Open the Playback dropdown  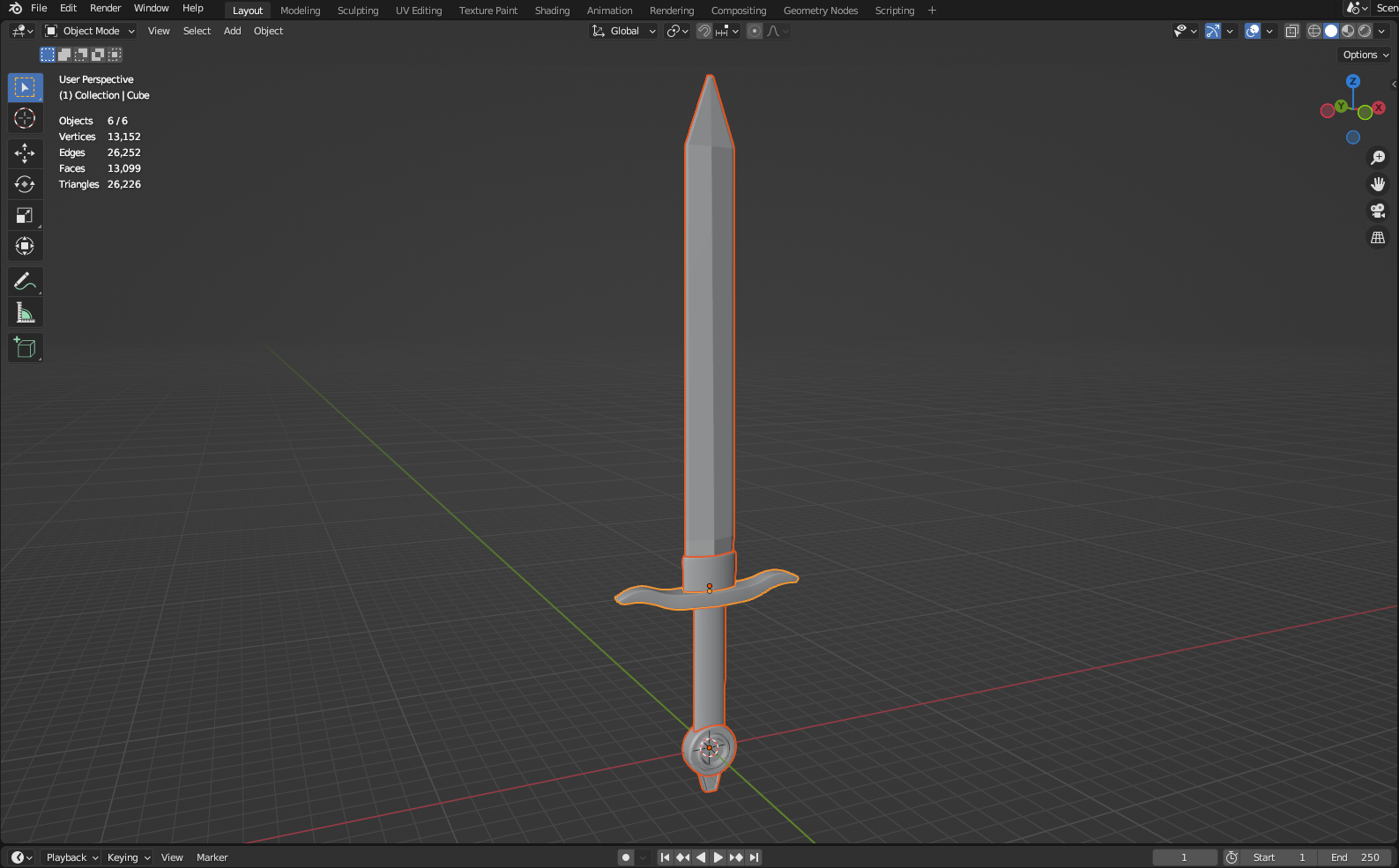click(71, 857)
